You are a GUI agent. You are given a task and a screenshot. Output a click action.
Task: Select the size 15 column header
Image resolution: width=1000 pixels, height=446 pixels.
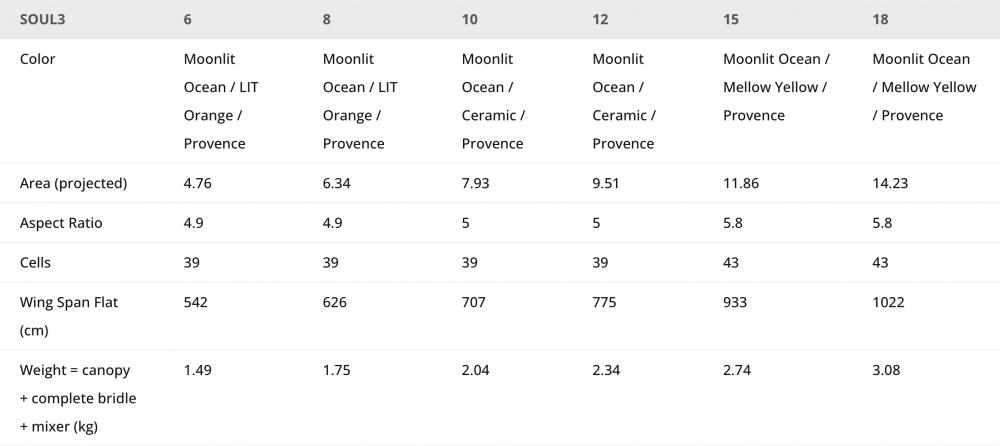(731, 19)
